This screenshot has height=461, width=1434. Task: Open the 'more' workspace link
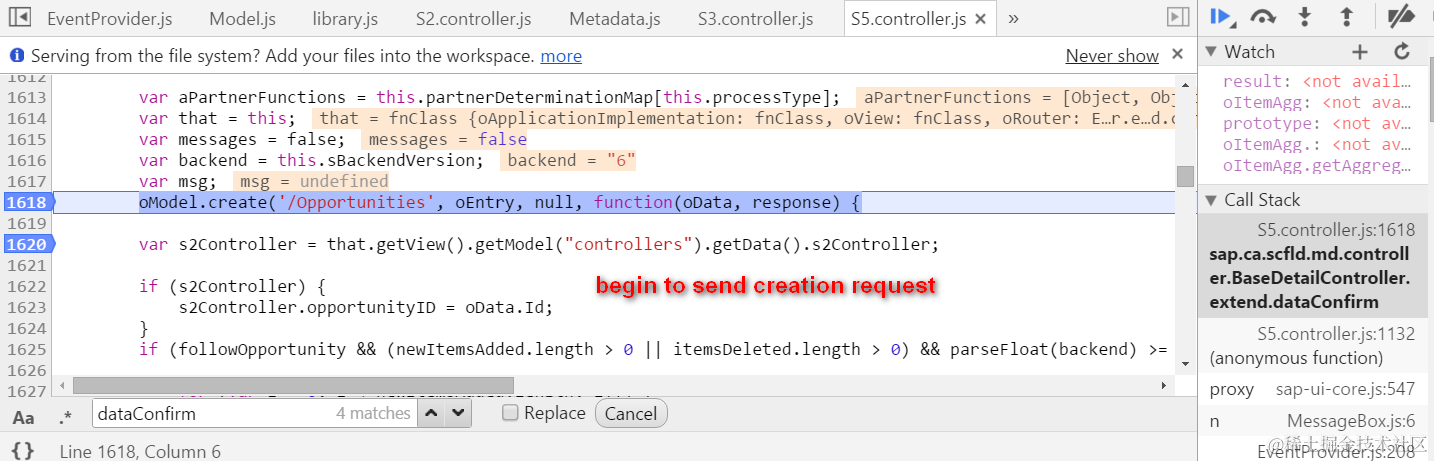(x=561, y=56)
